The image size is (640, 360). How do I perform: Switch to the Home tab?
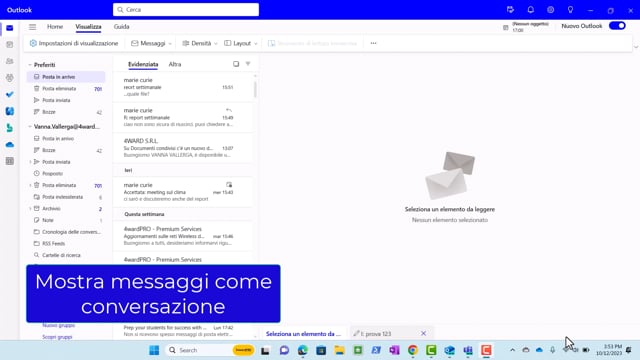click(55, 27)
